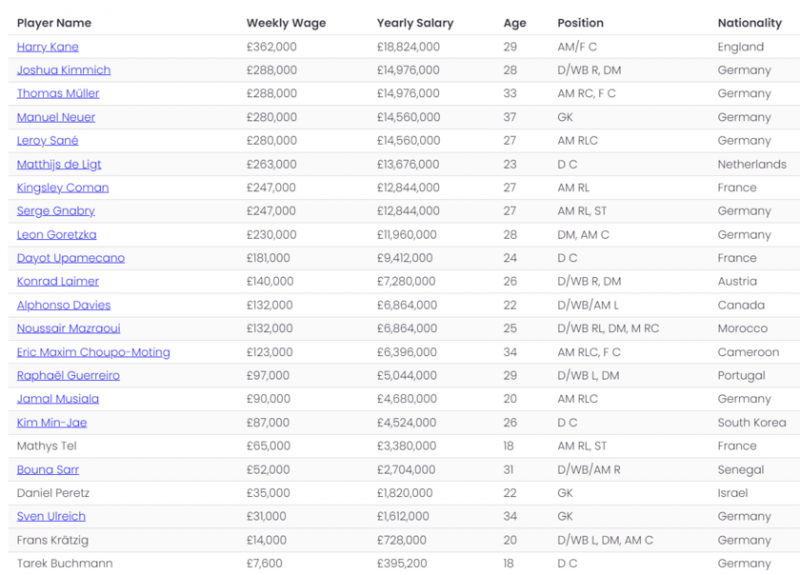800x575 pixels.
Task: Open Harry Kane player link
Action: (x=47, y=47)
